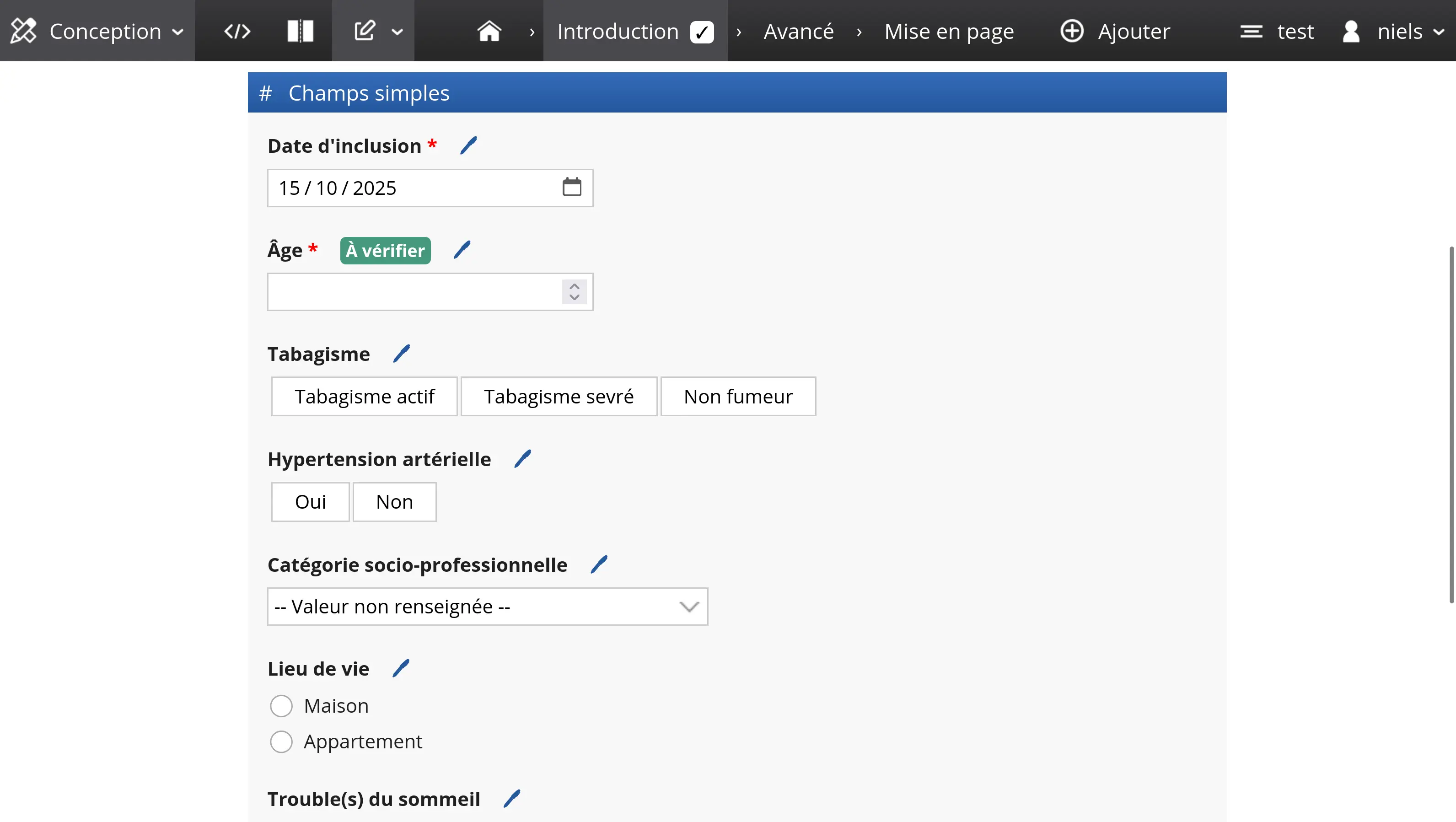Select the Maison radio option

point(281,706)
